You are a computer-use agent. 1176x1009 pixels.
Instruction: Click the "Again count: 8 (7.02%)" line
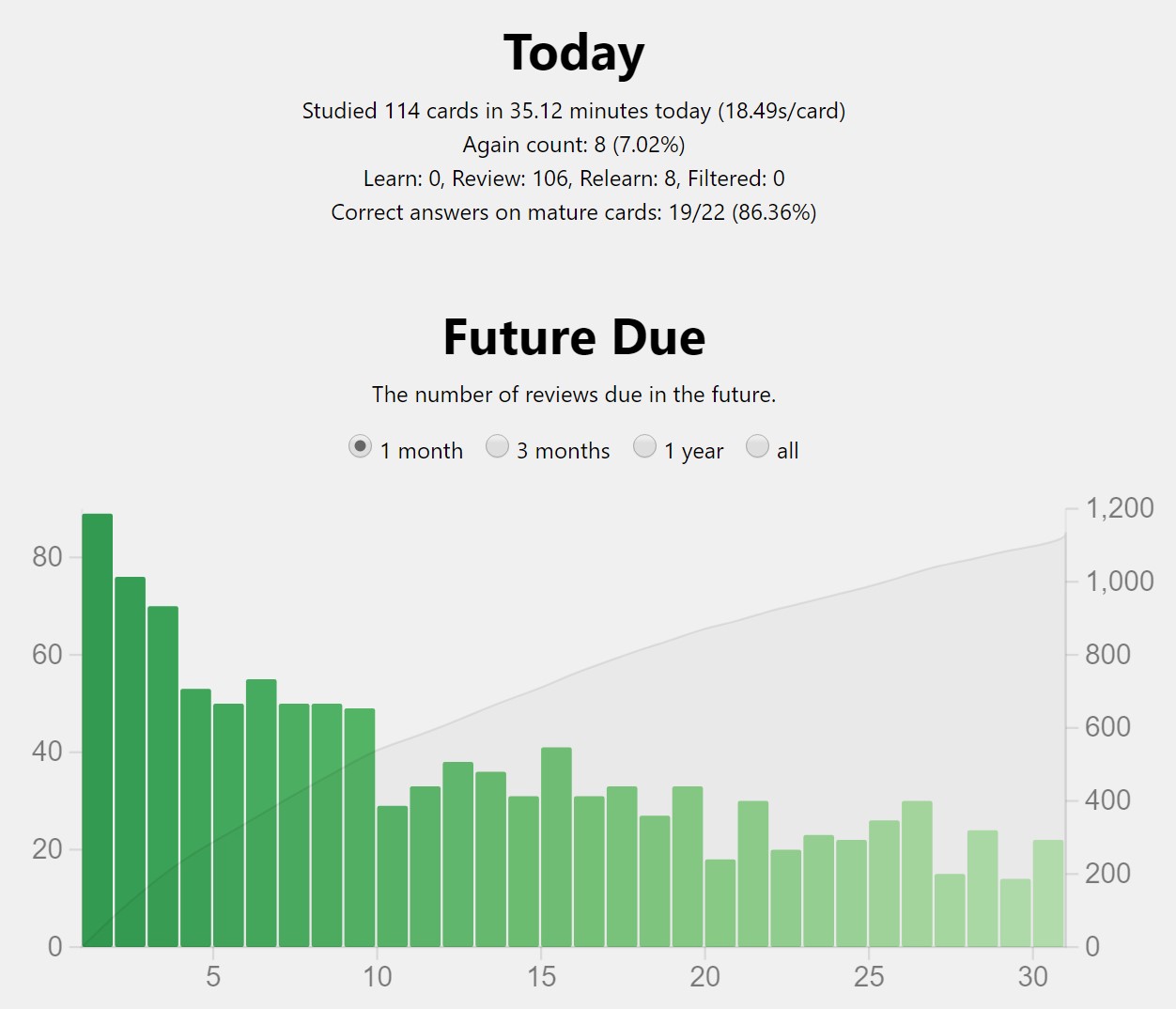[x=574, y=145]
